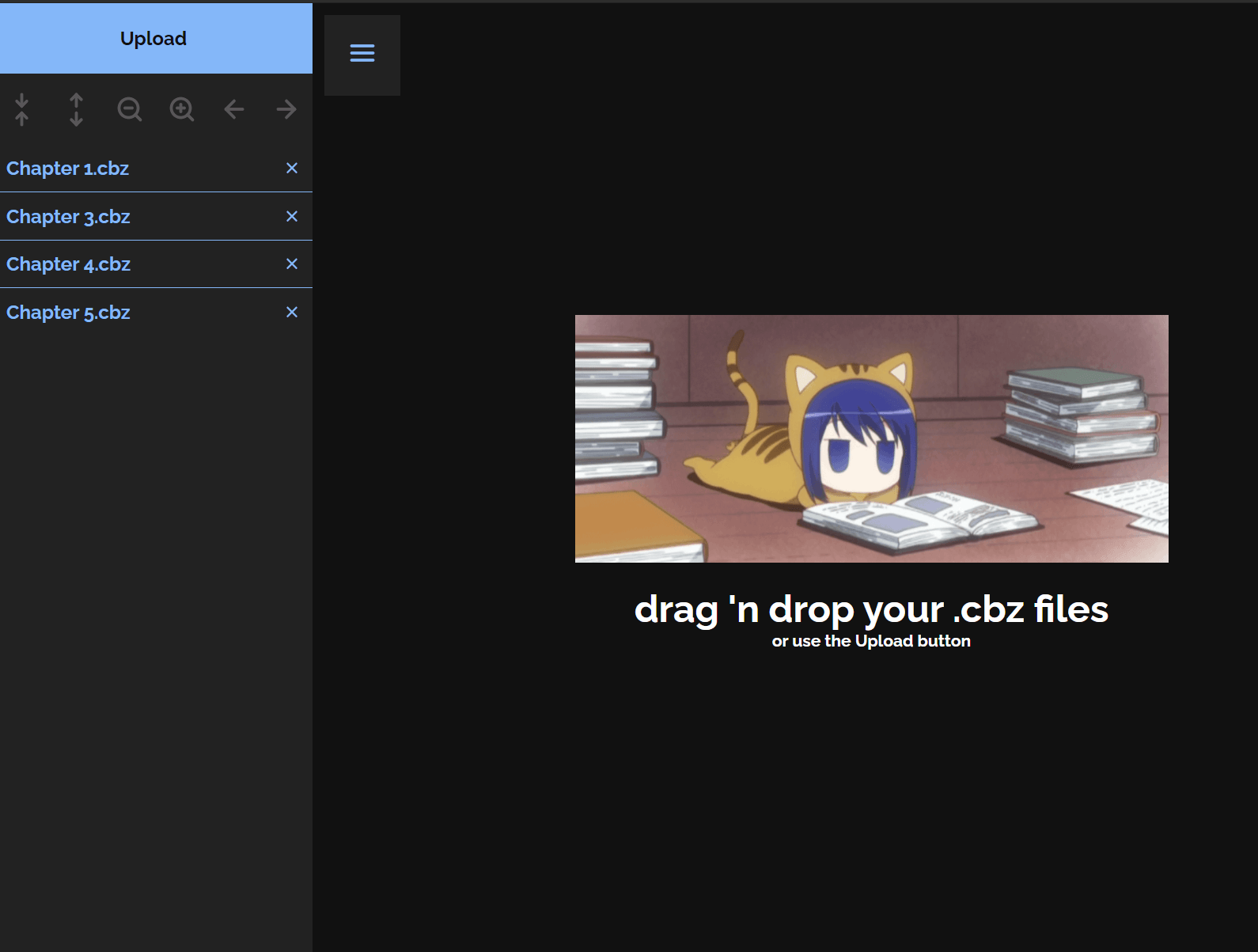The width and height of the screenshot is (1258, 952).
Task: Click the 'drag 'n drop your .cbz files' heading
Action: (x=871, y=609)
